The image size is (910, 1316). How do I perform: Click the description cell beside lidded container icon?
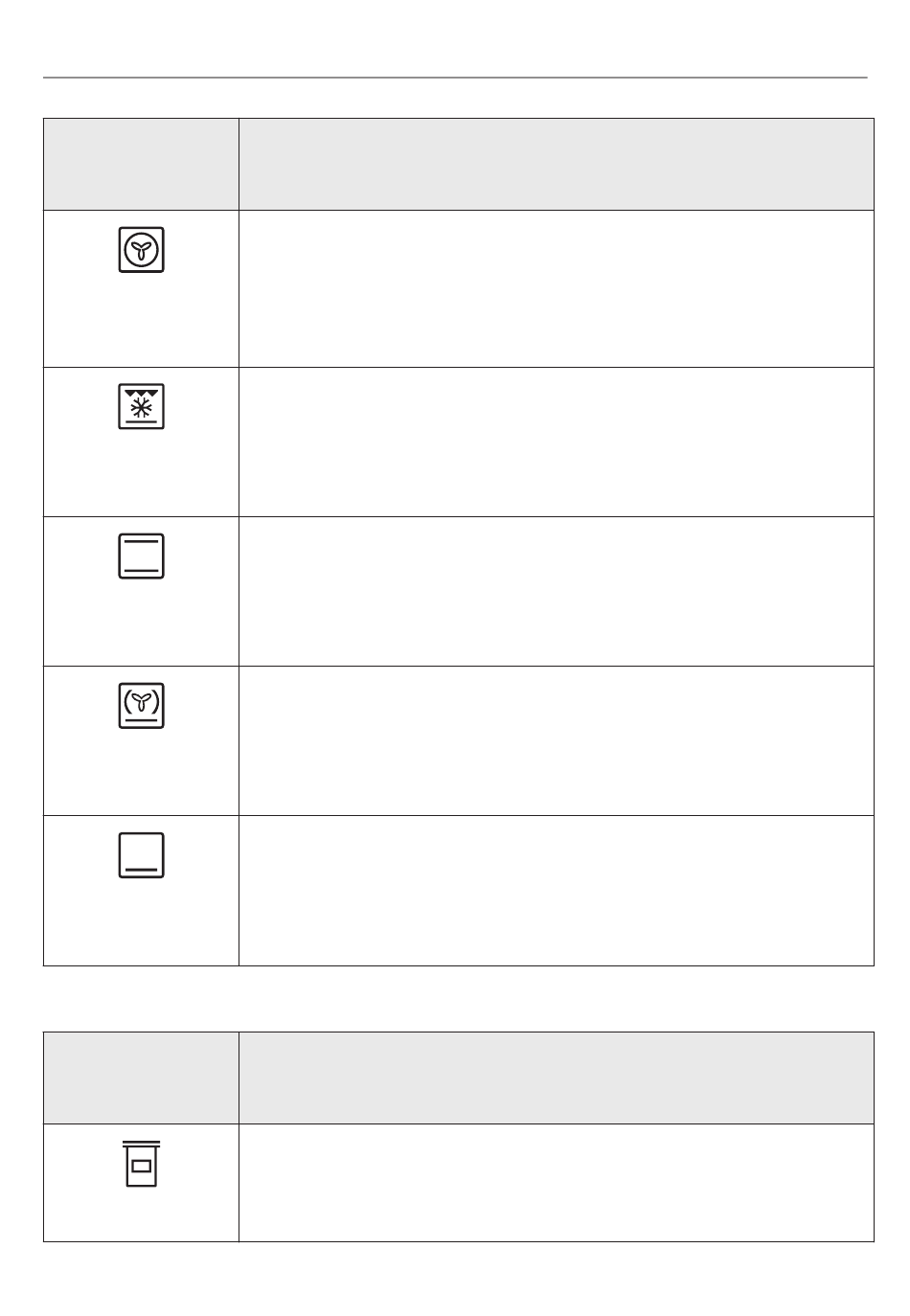556,1183
